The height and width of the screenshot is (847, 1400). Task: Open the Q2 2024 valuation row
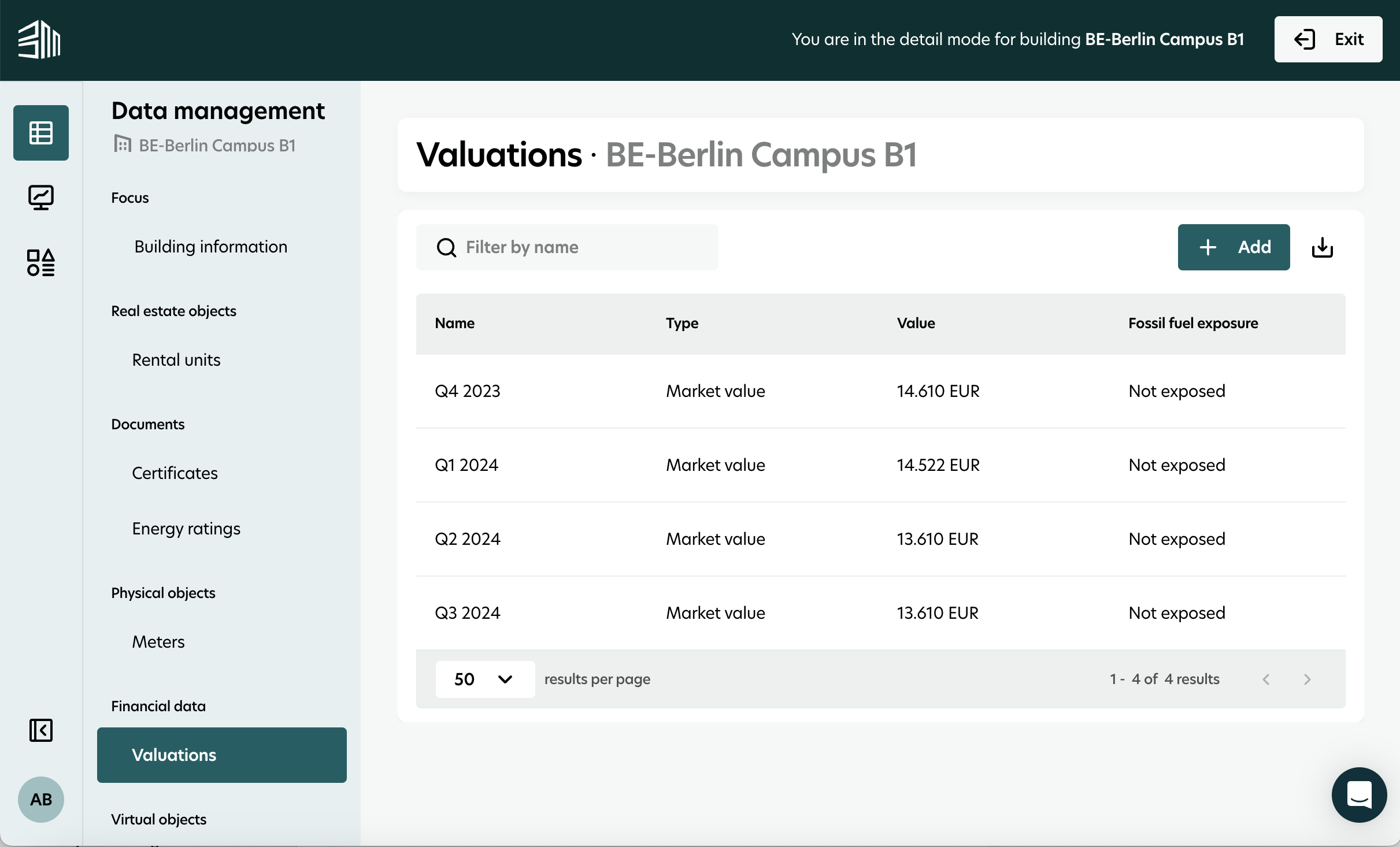[881, 539]
